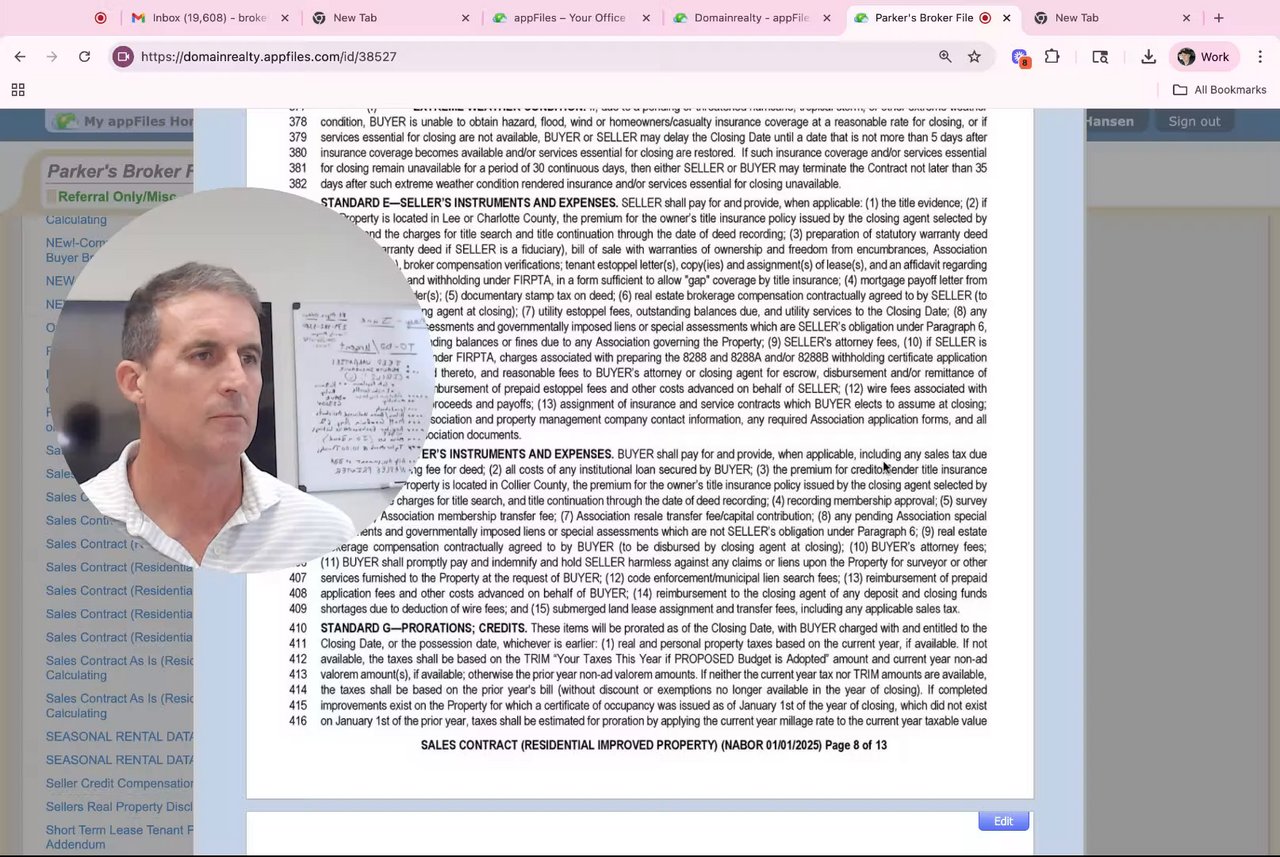Open Short Term Lease Tenant Addendum link

click(119, 837)
